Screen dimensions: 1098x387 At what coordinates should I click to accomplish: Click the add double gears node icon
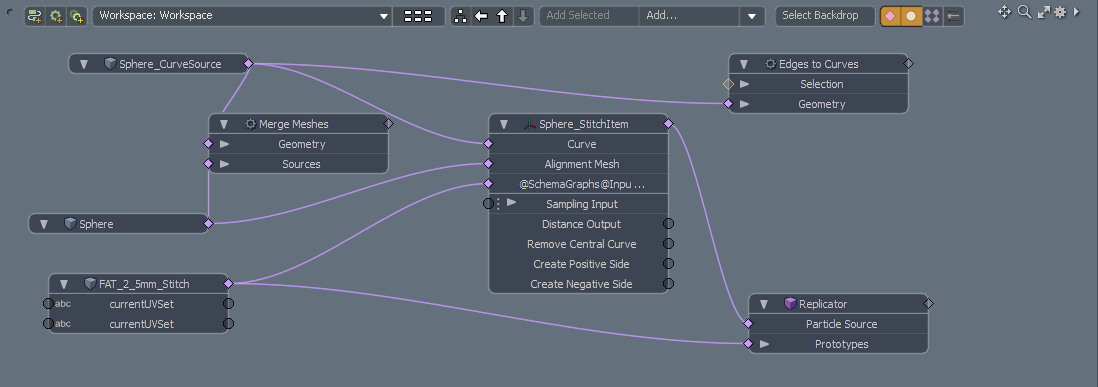coord(76,15)
